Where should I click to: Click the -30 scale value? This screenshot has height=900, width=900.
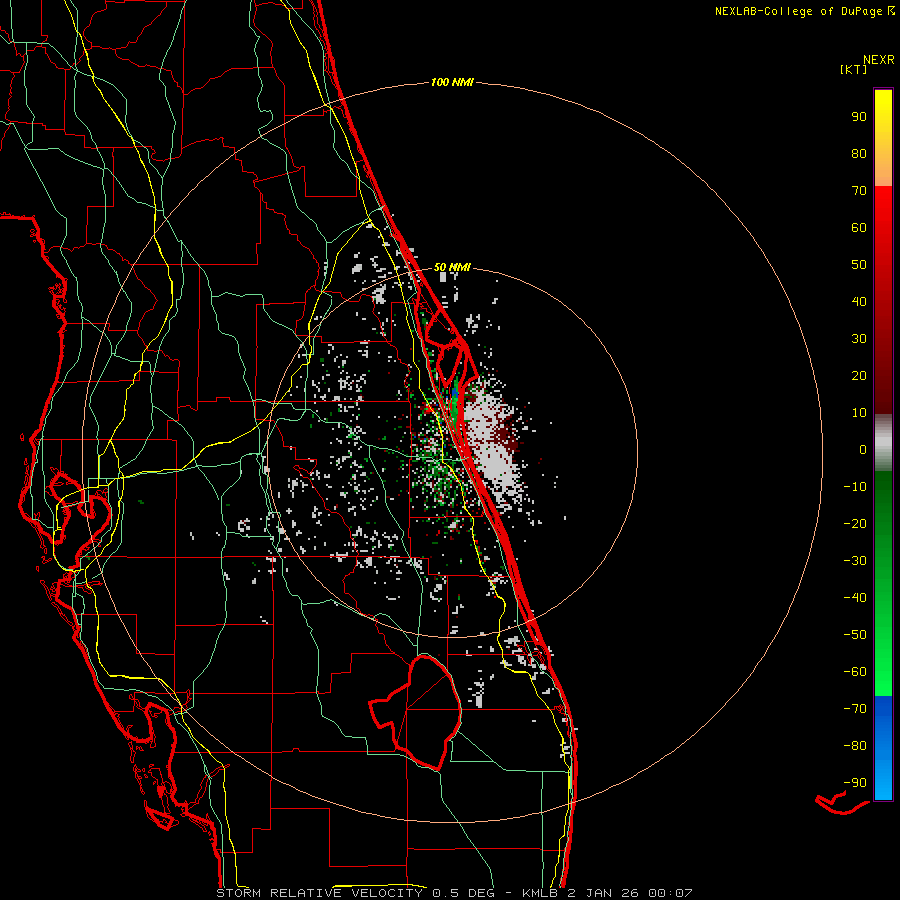pos(855,561)
